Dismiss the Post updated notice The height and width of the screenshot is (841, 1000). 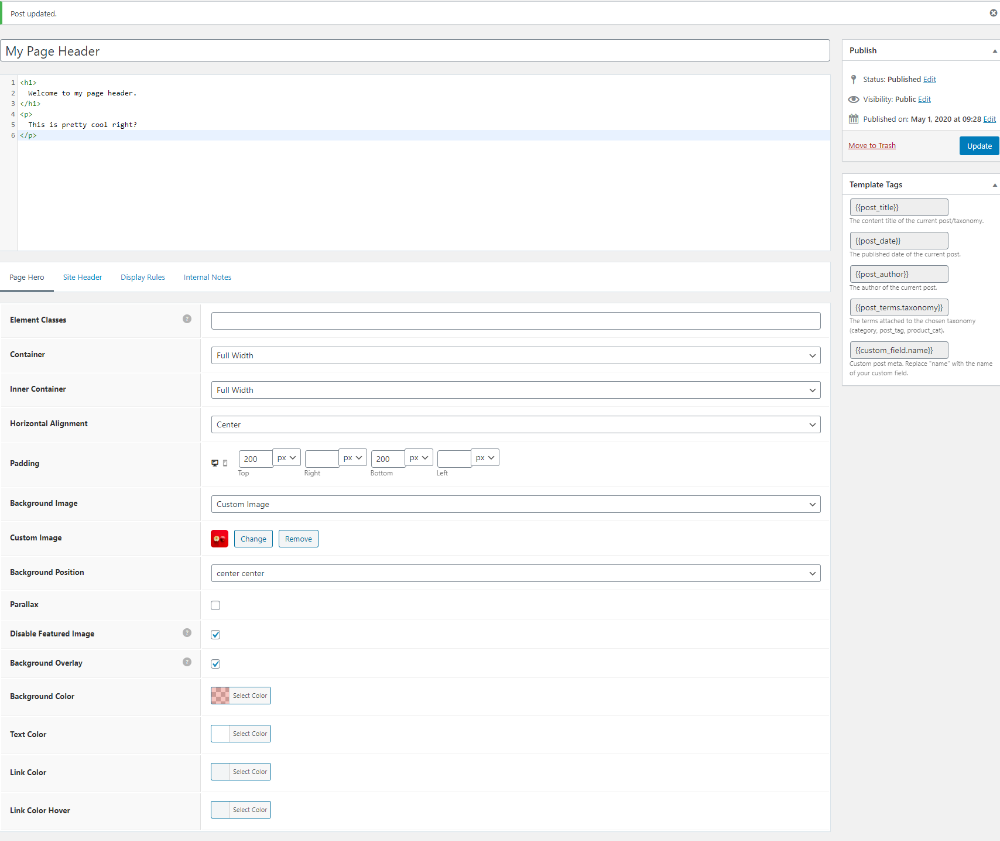click(x=993, y=13)
